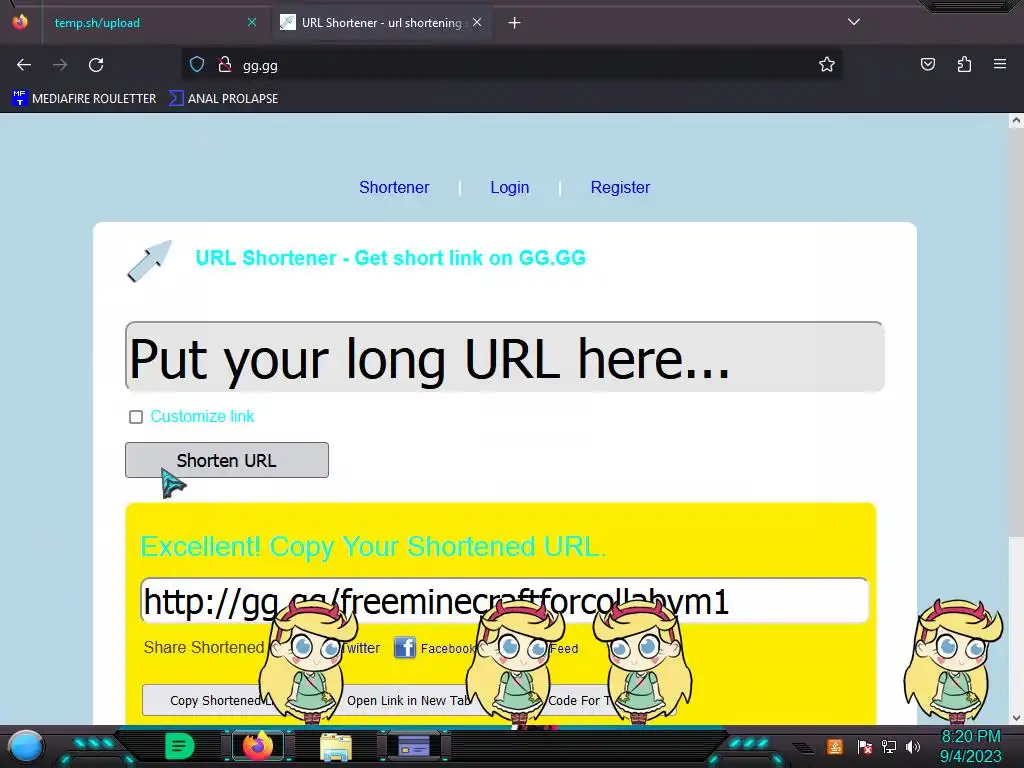
Task: Reload the gg.gg page
Action: point(96,65)
